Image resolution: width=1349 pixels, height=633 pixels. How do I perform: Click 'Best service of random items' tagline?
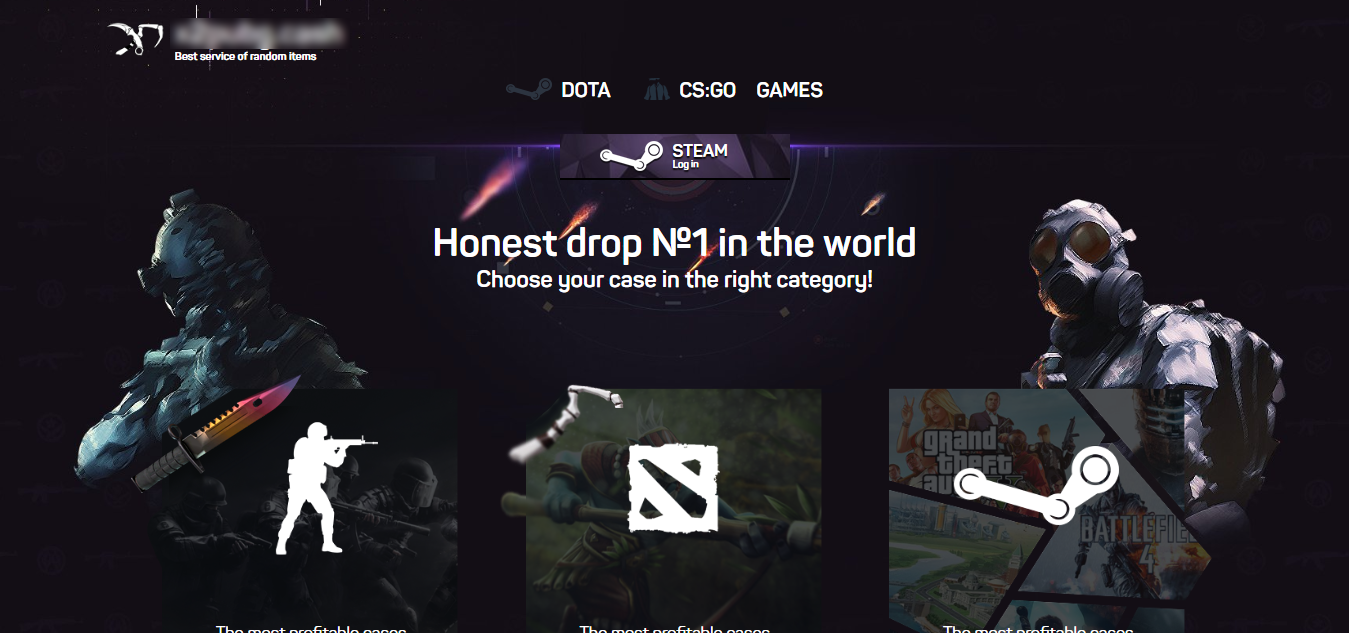[x=246, y=57]
